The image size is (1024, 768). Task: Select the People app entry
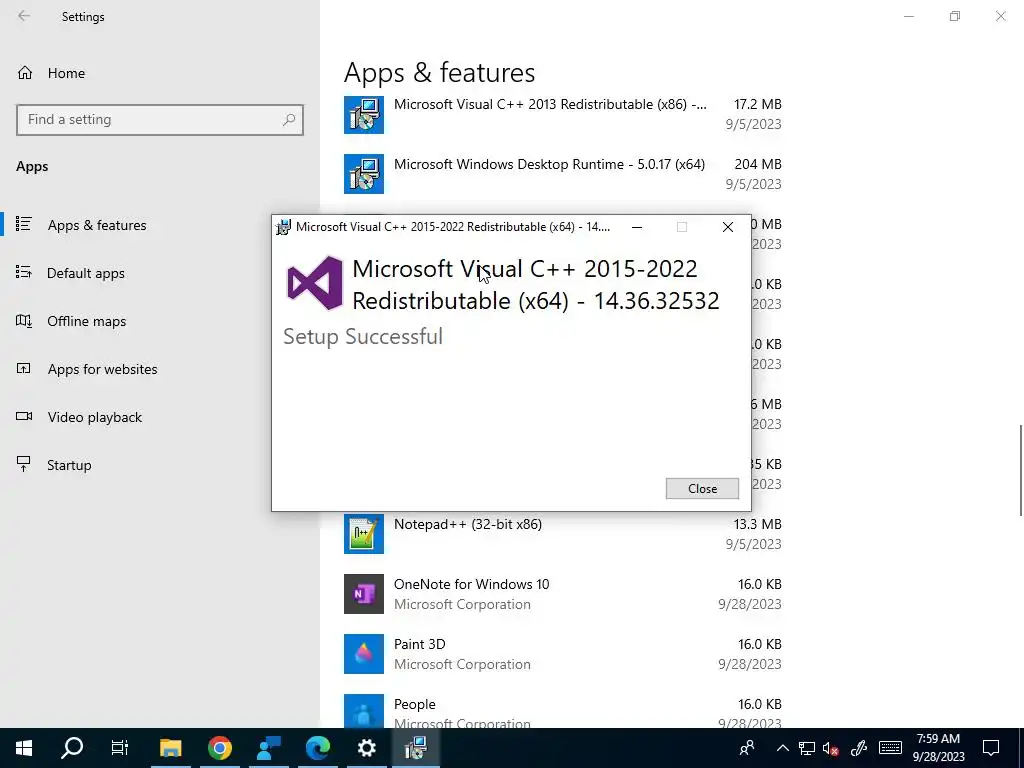coord(563,711)
